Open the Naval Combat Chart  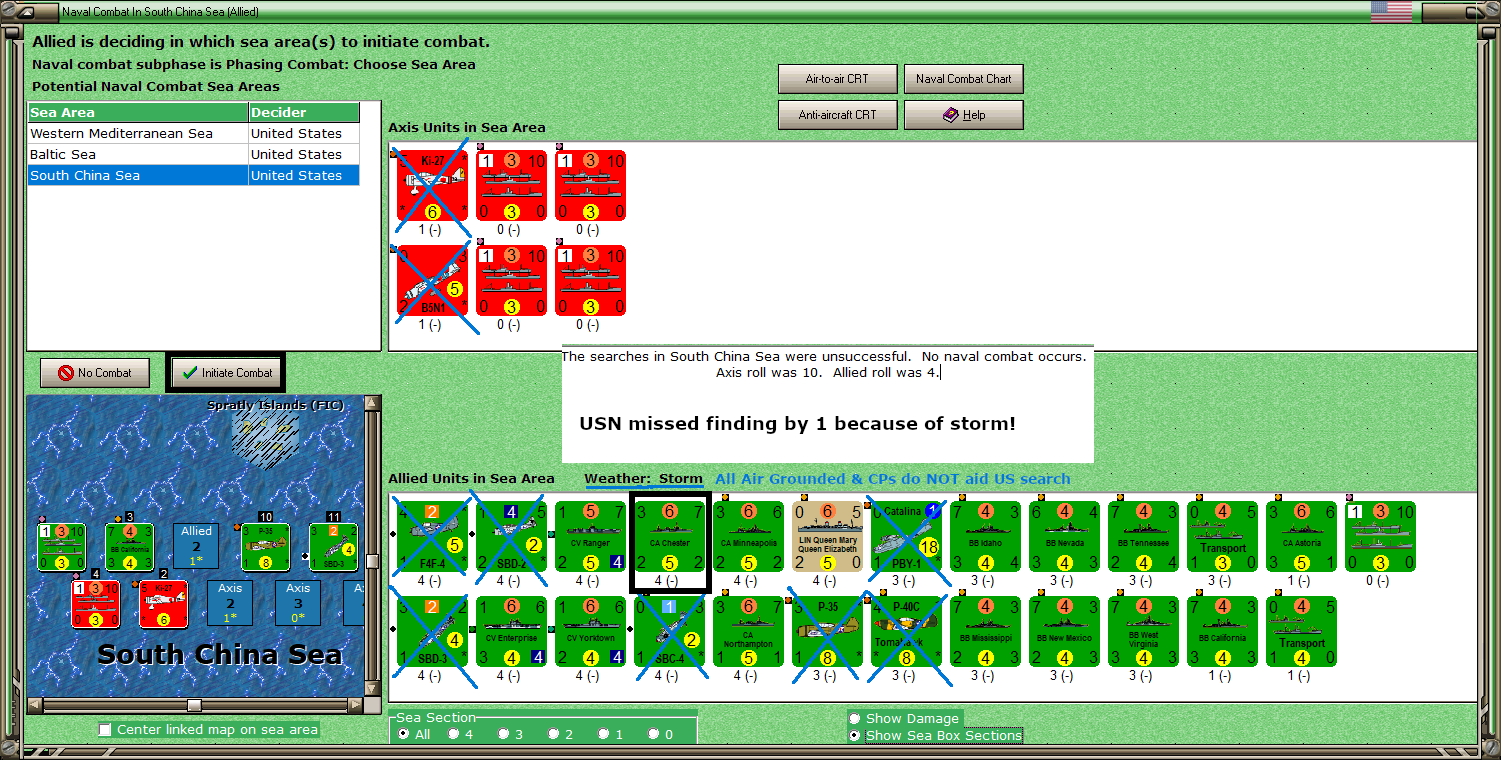(x=964, y=79)
